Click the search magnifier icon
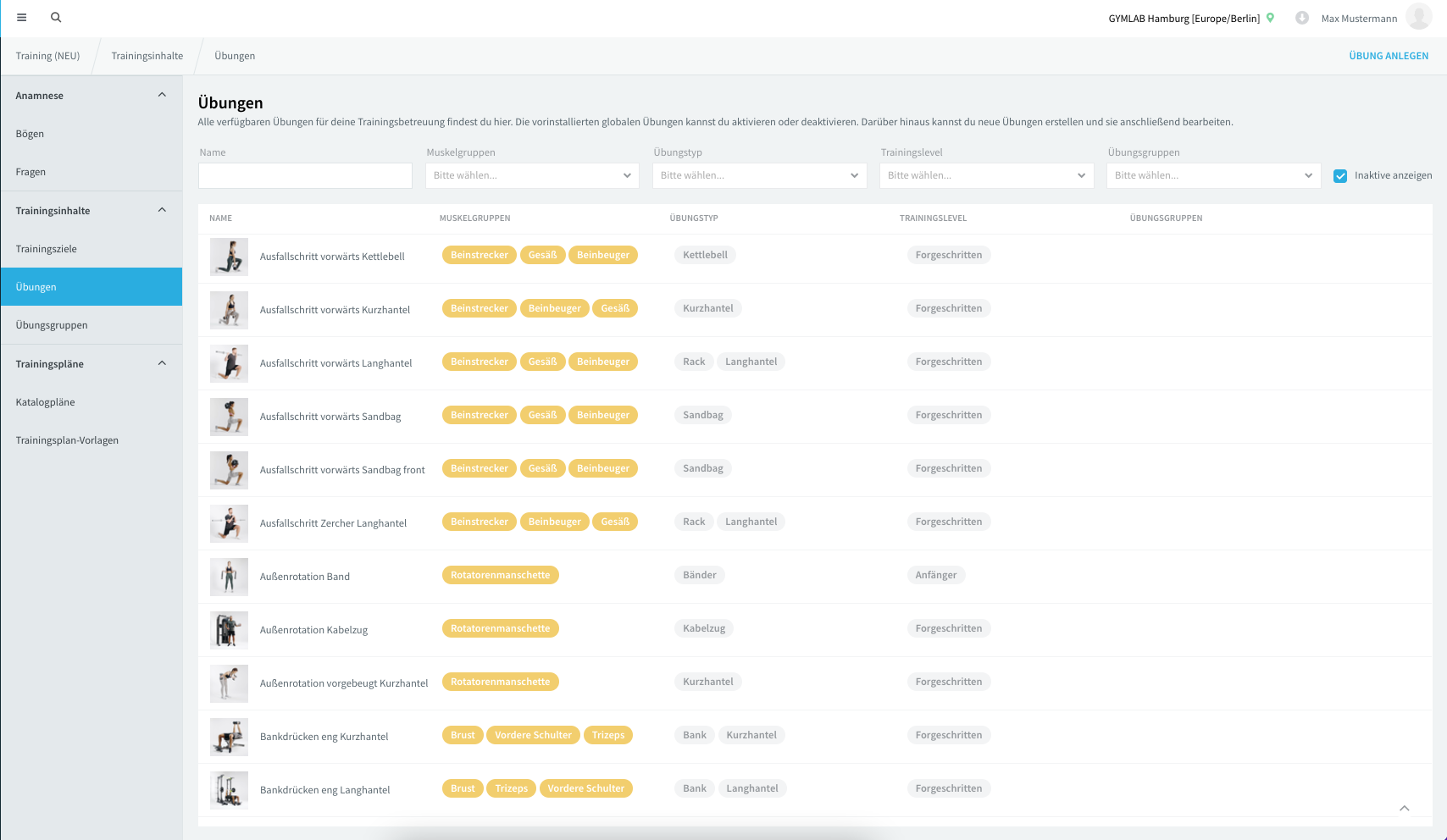Screen dimensions: 1447x840 pyautogui.click(x=56, y=18)
